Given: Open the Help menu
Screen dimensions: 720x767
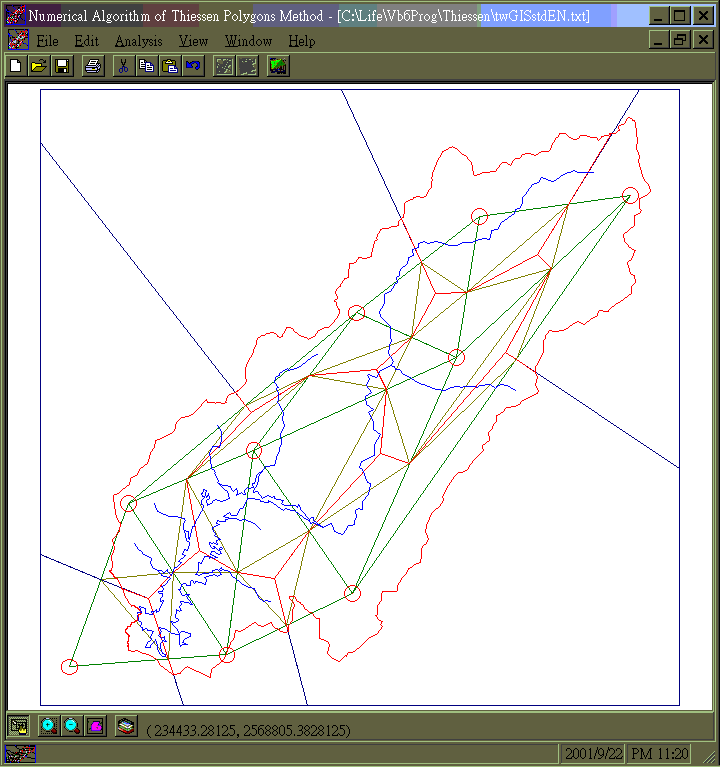Looking at the screenshot, I should click(301, 41).
